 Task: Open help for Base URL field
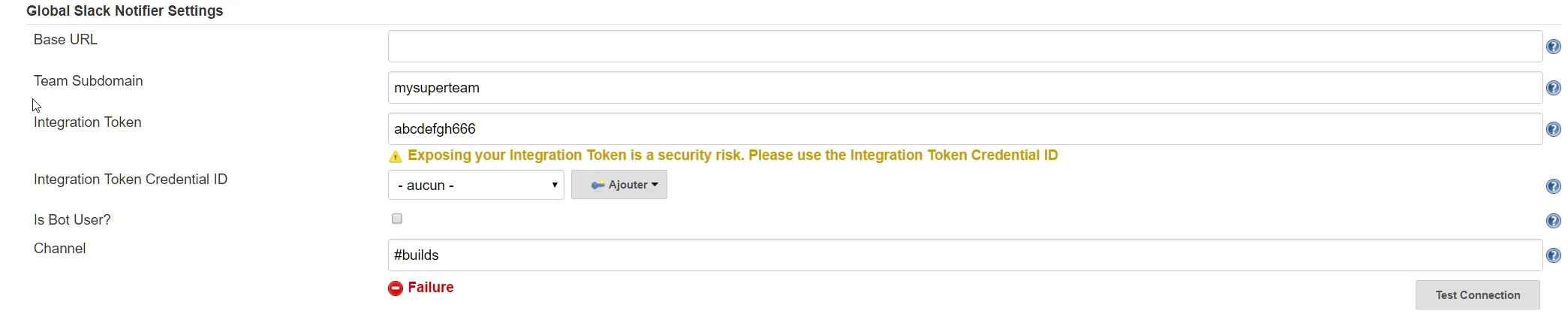(1553, 47)
